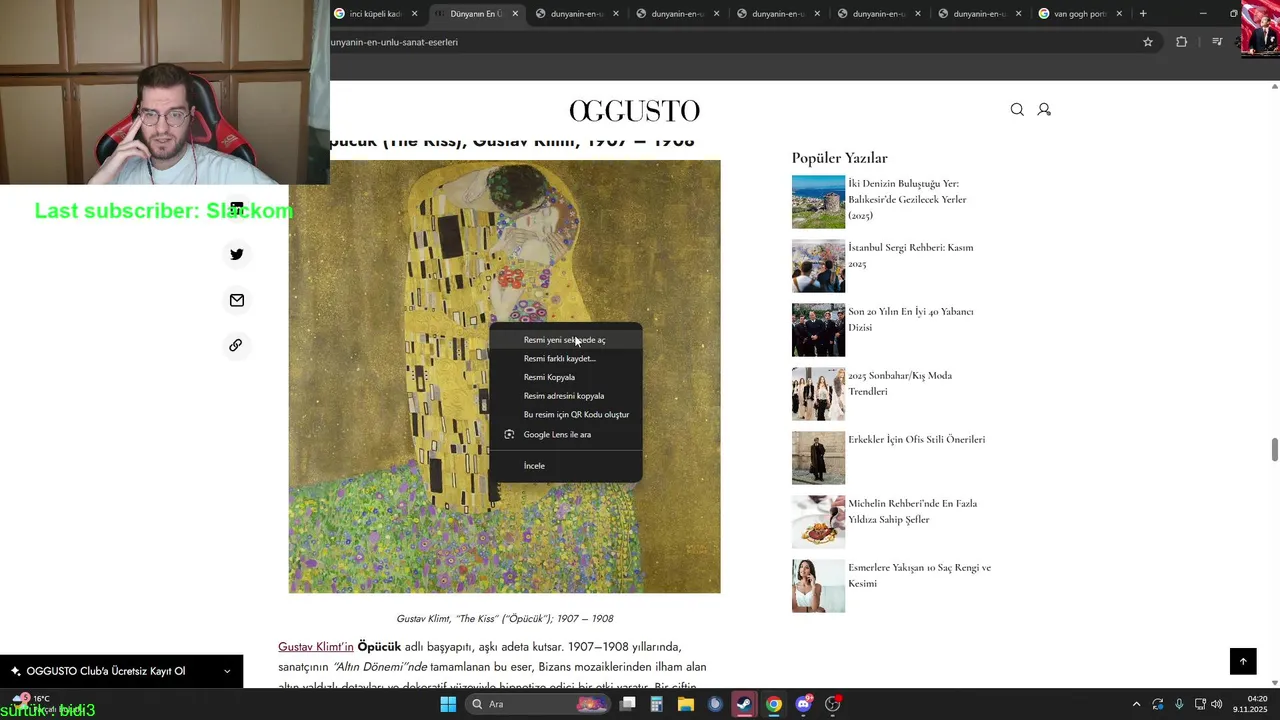Click the OGGUSTO search magnifier icon
This screenshot has width=1280, height=720.
tap(1017, 110)
